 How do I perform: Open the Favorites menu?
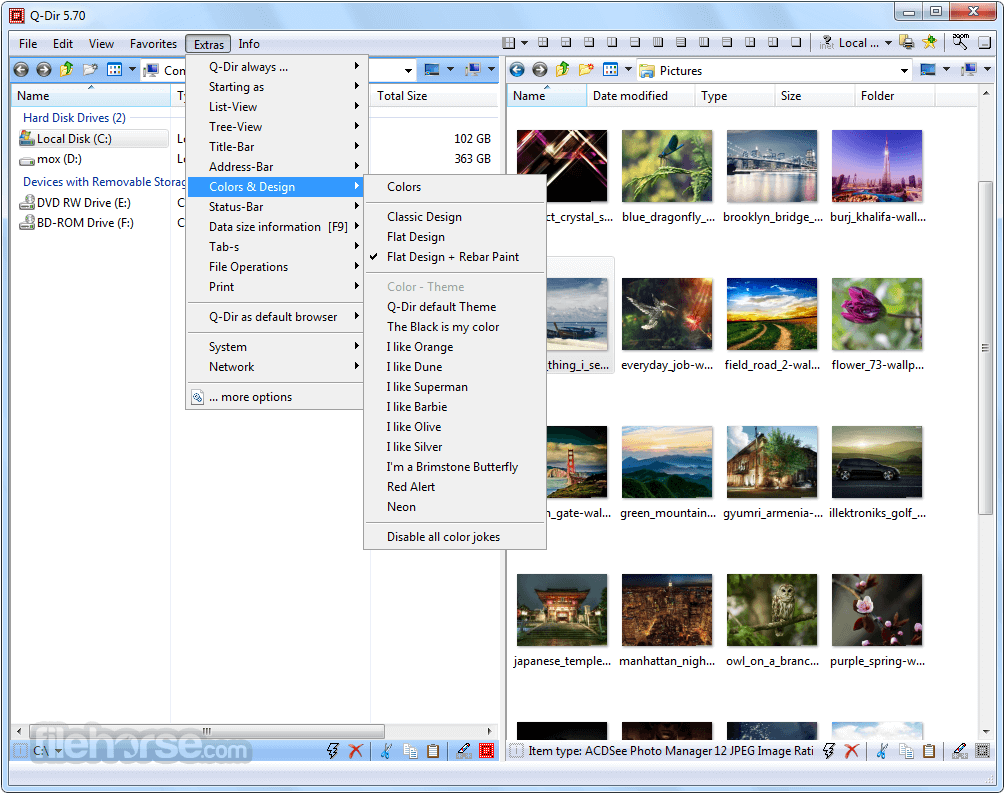click(153, 44)
